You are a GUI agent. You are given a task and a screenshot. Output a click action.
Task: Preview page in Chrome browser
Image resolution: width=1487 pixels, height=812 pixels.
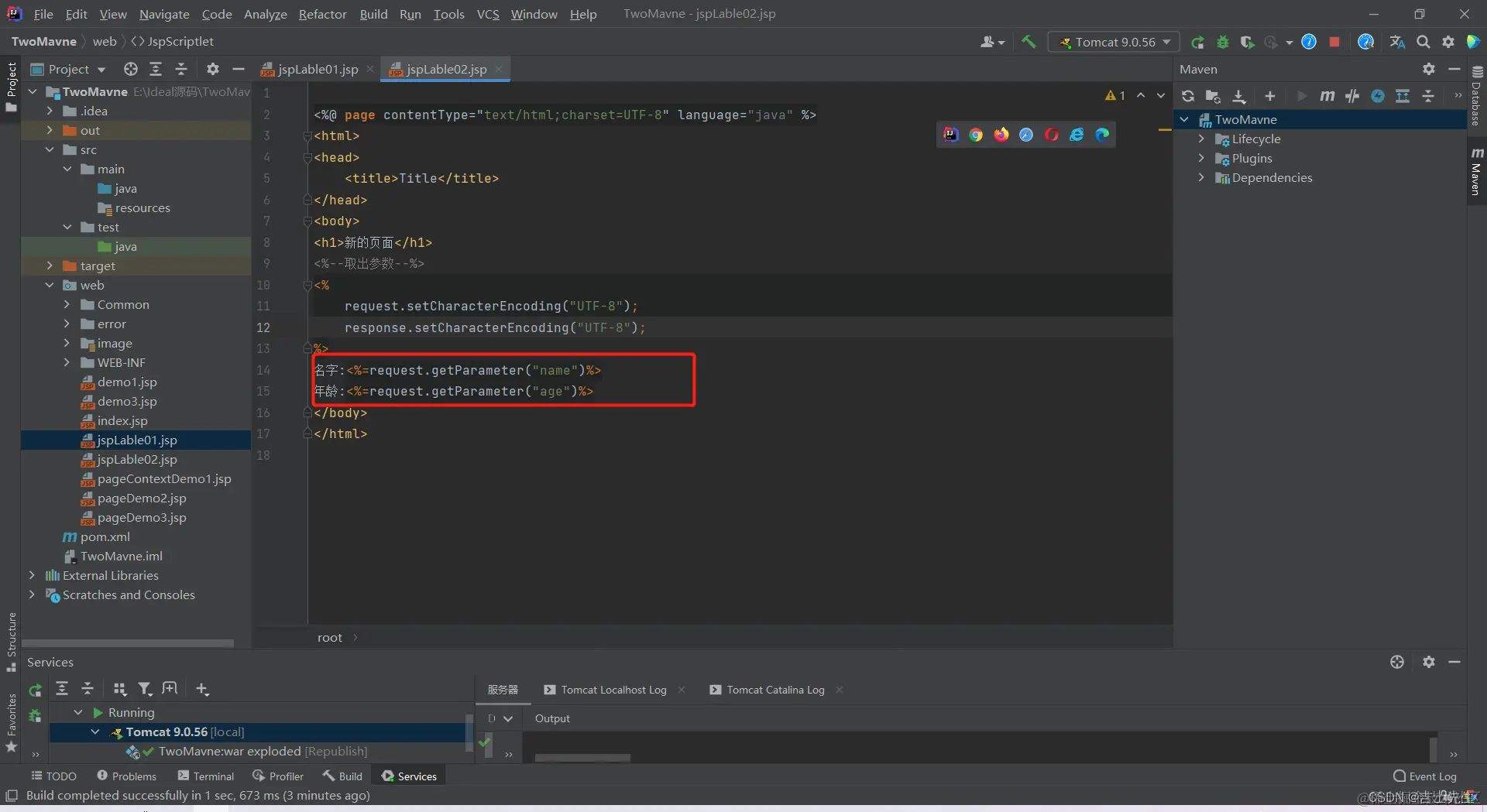976,135
